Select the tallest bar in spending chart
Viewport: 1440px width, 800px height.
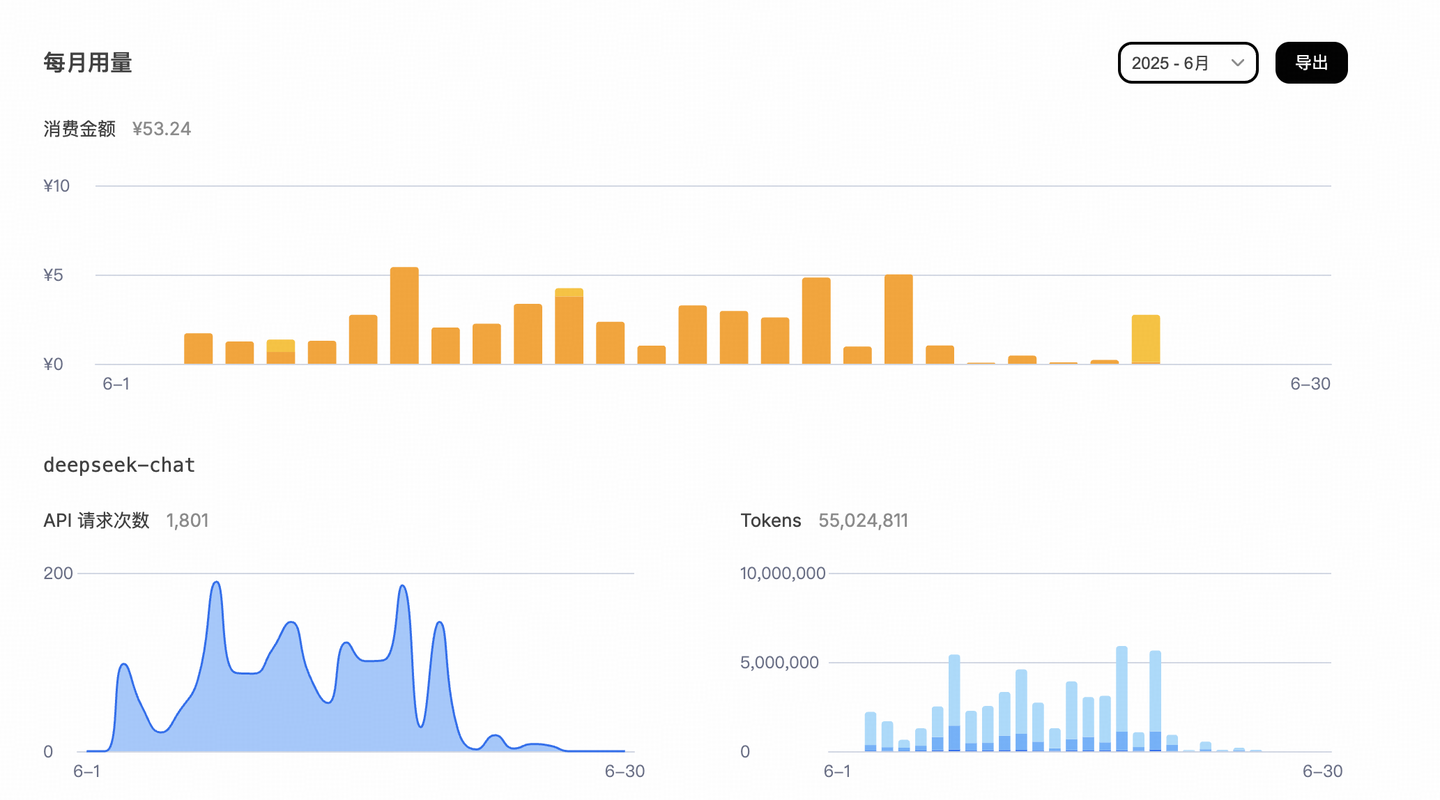point(404,316)
